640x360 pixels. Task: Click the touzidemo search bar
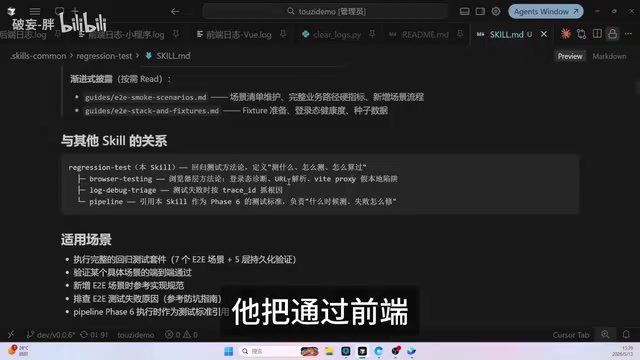click(325, 11)
